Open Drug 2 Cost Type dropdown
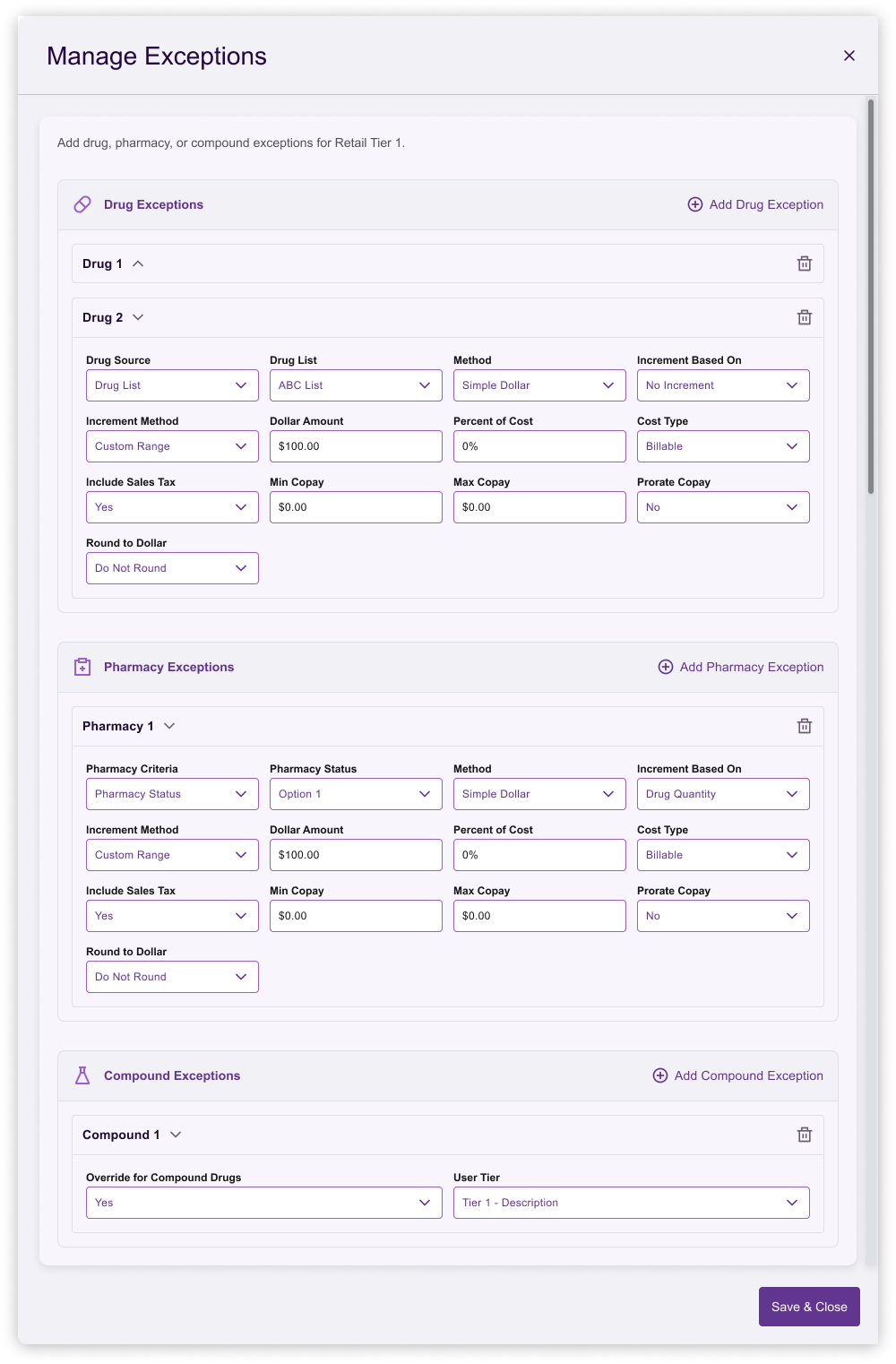The height and width of the screenshot is (1364, 896). pyautogui.click(x=723, y=446)
